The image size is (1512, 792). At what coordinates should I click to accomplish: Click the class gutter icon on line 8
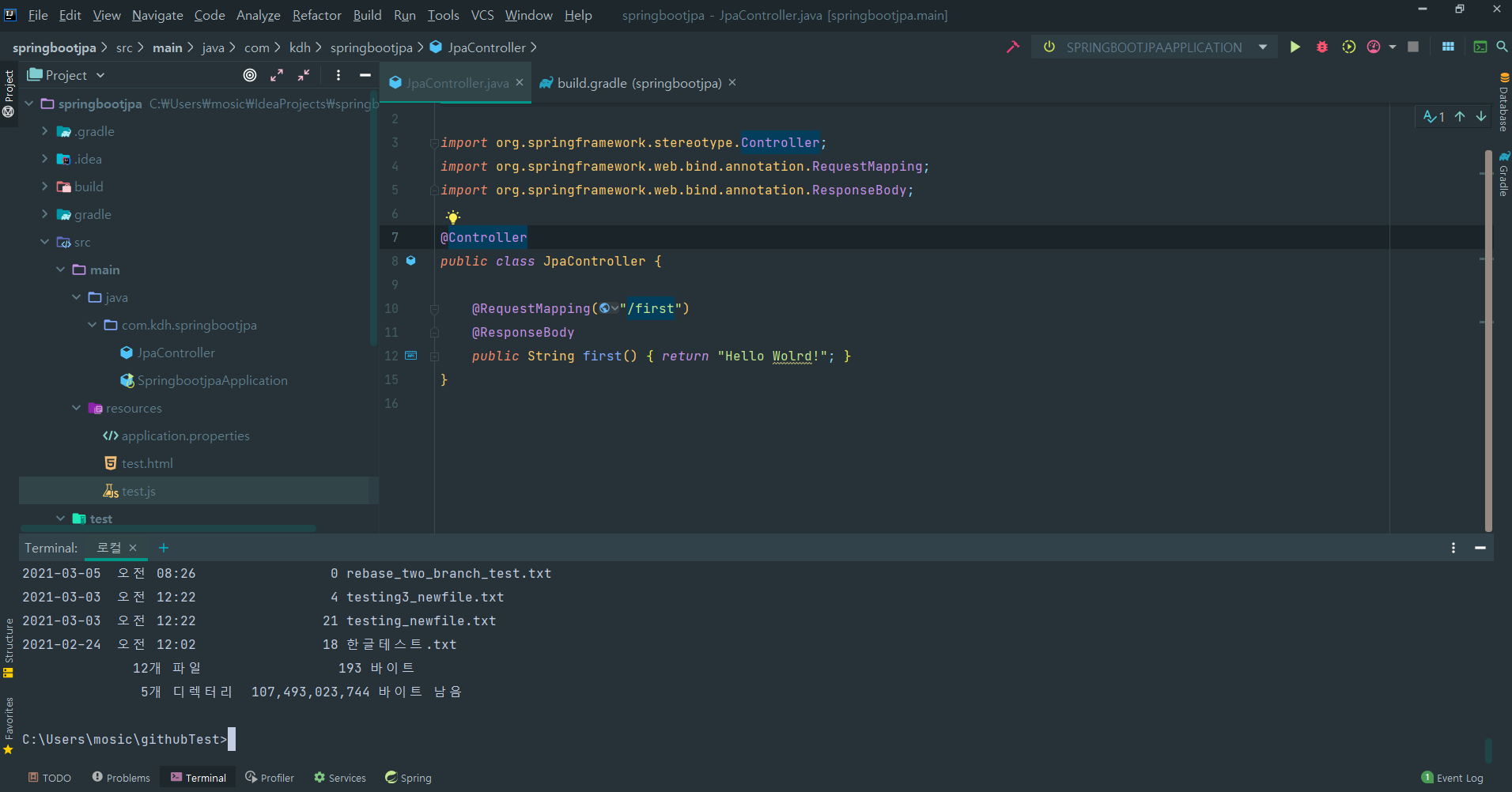(411, 260)
